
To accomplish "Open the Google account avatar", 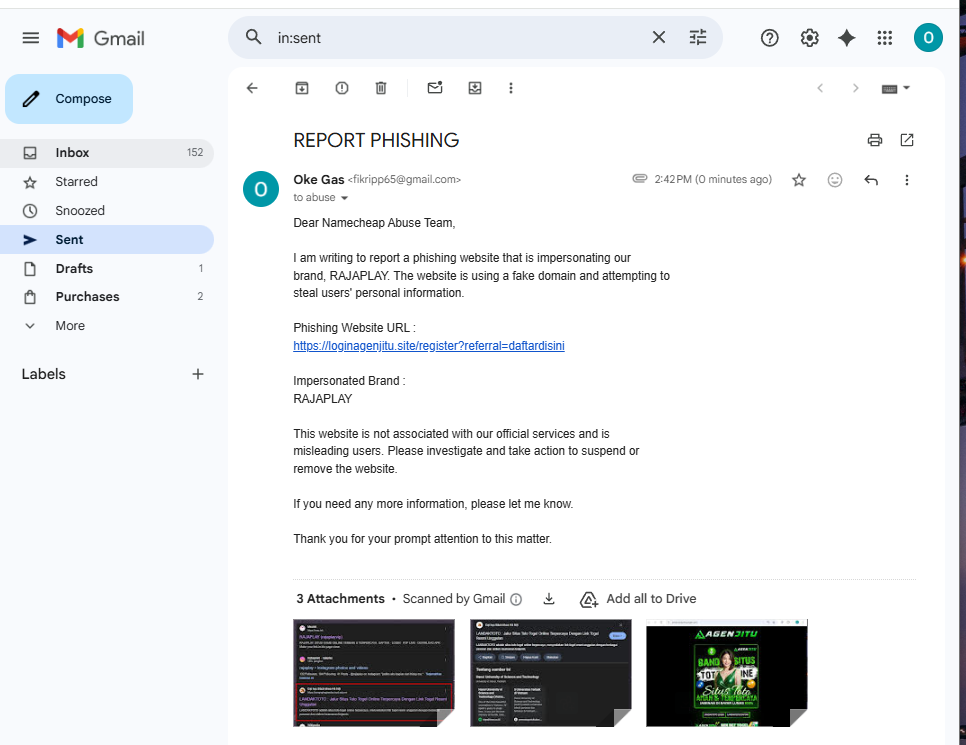I will coord(928,38).
